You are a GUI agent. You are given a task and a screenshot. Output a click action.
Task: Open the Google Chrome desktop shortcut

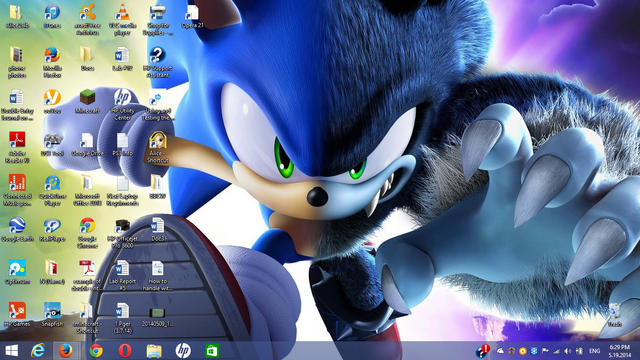[87, 233]
